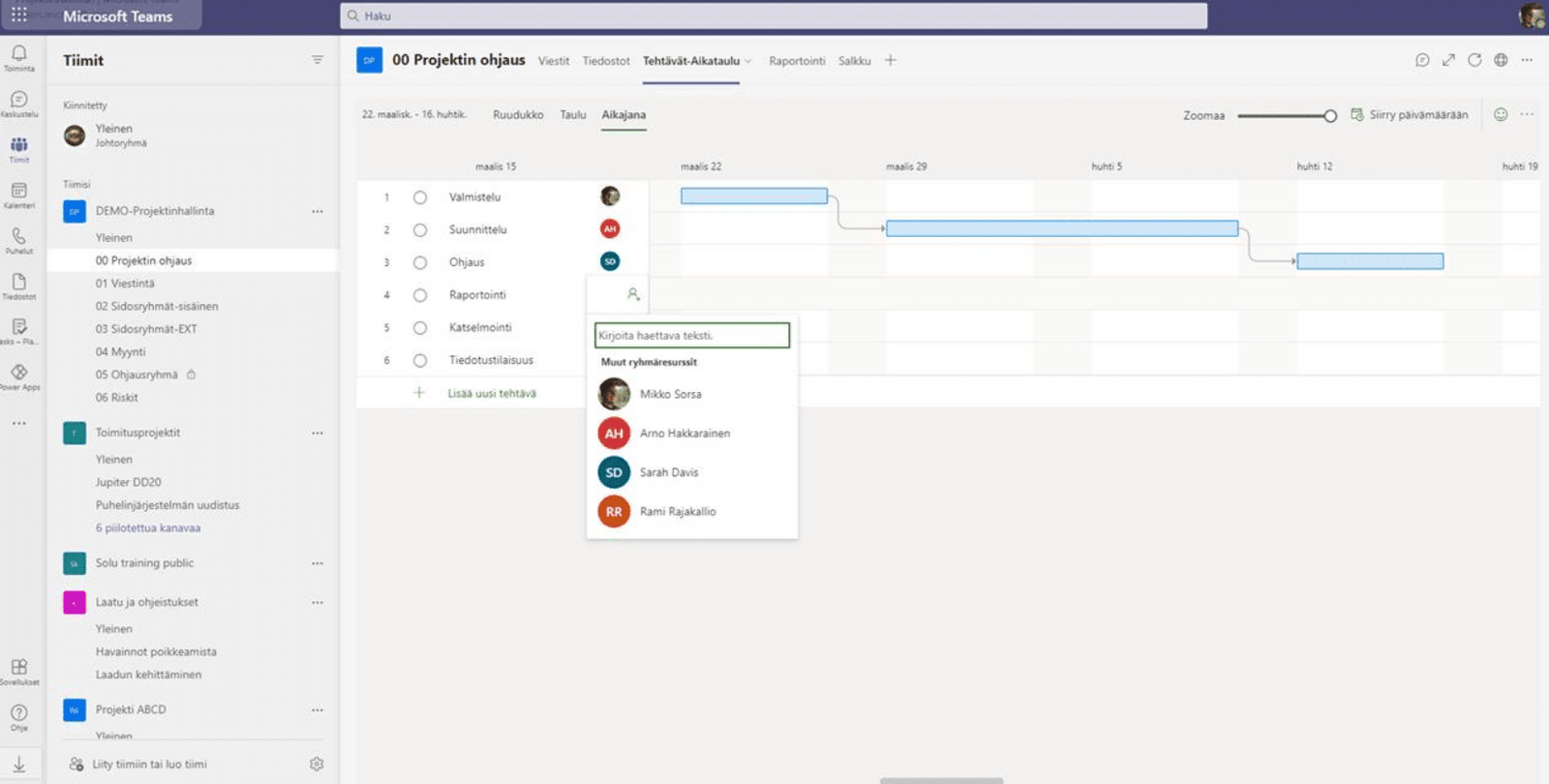
Task: Click Lisää uusi tehtävä to add a task
Action: pos(491,393)
